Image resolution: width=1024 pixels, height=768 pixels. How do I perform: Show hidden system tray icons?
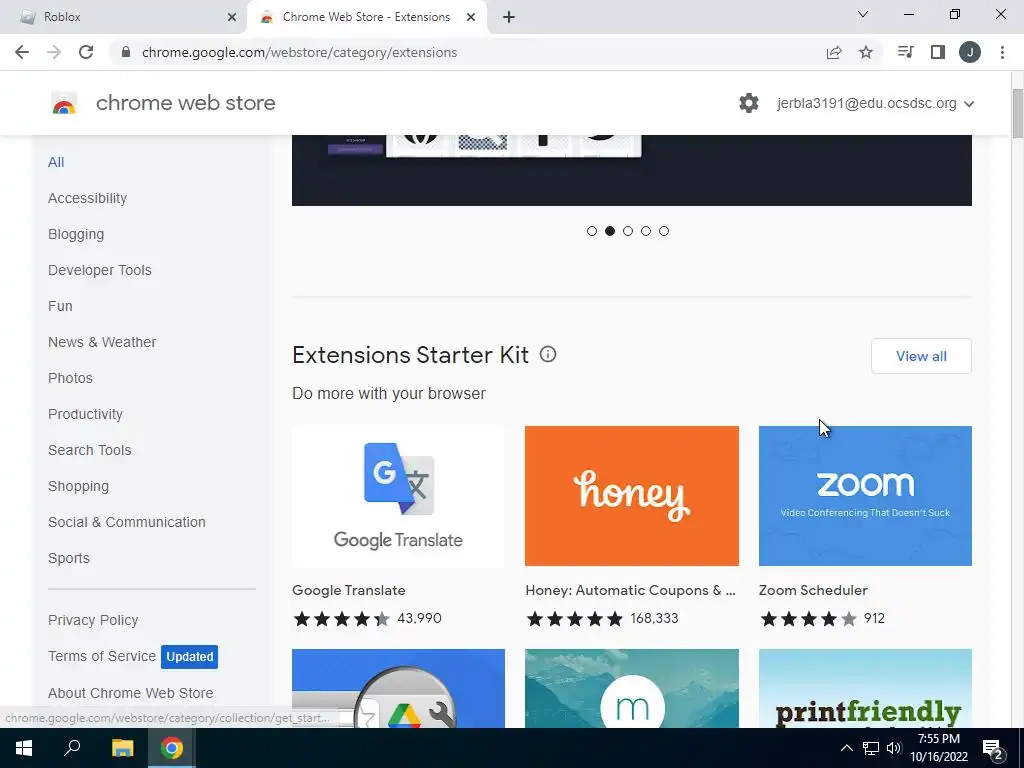(846, 748)
